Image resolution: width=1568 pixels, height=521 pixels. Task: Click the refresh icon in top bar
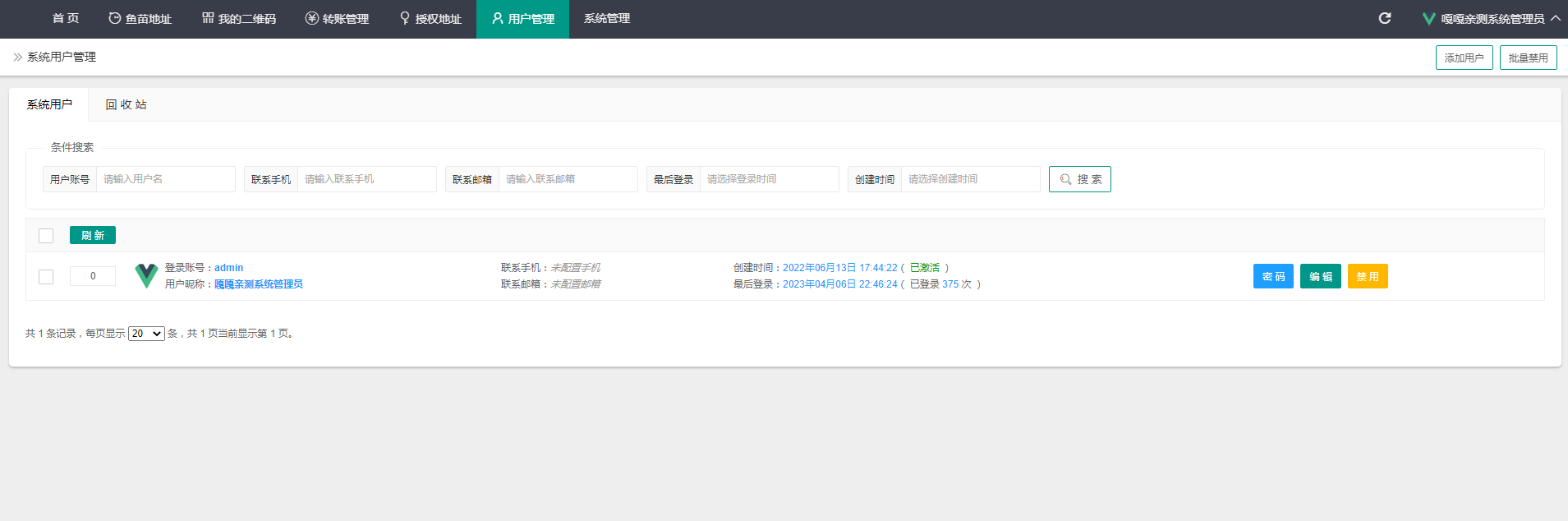click(1384, 18)
